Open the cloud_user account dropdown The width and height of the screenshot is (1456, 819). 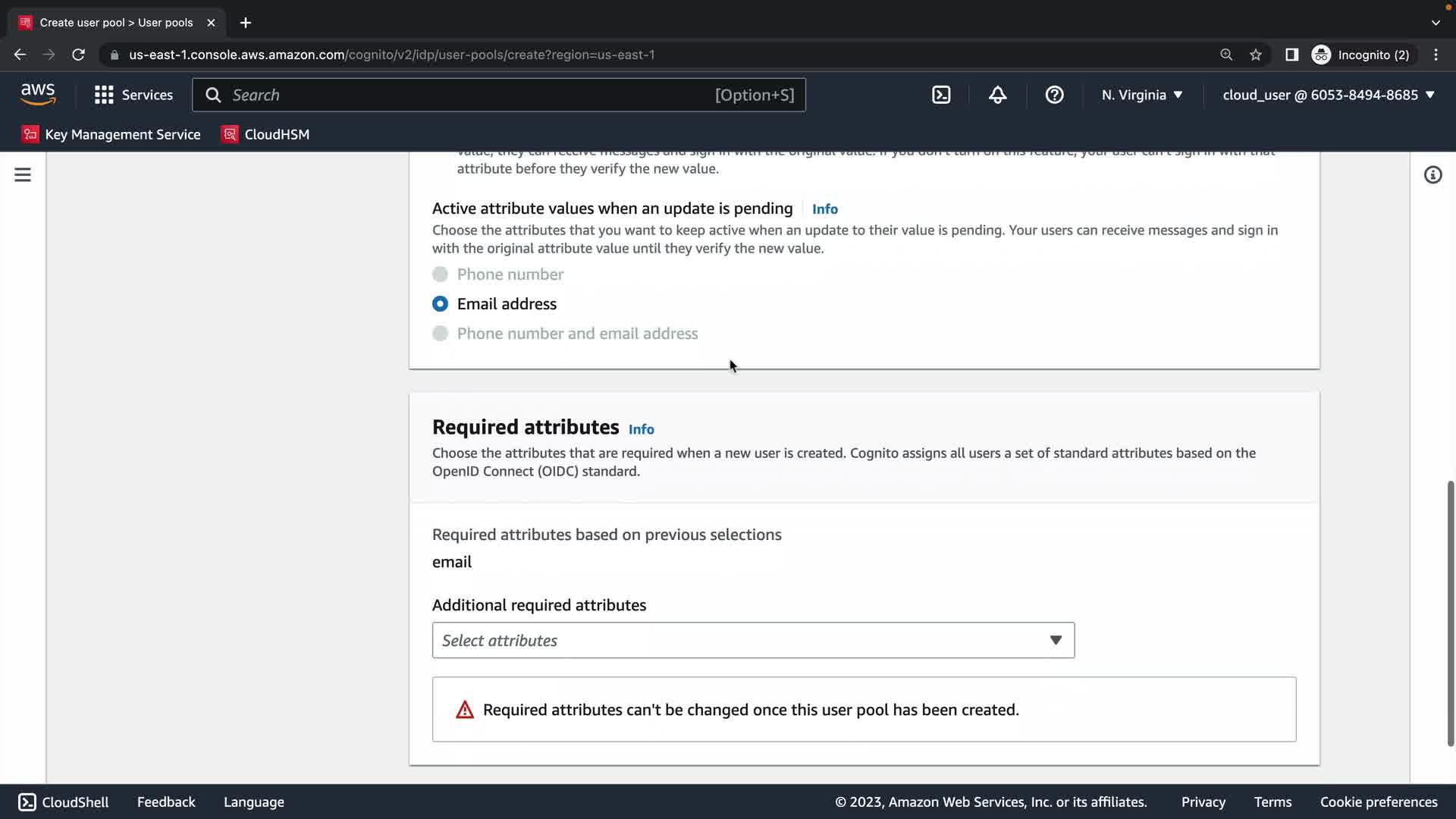(x=1329, y=95)
